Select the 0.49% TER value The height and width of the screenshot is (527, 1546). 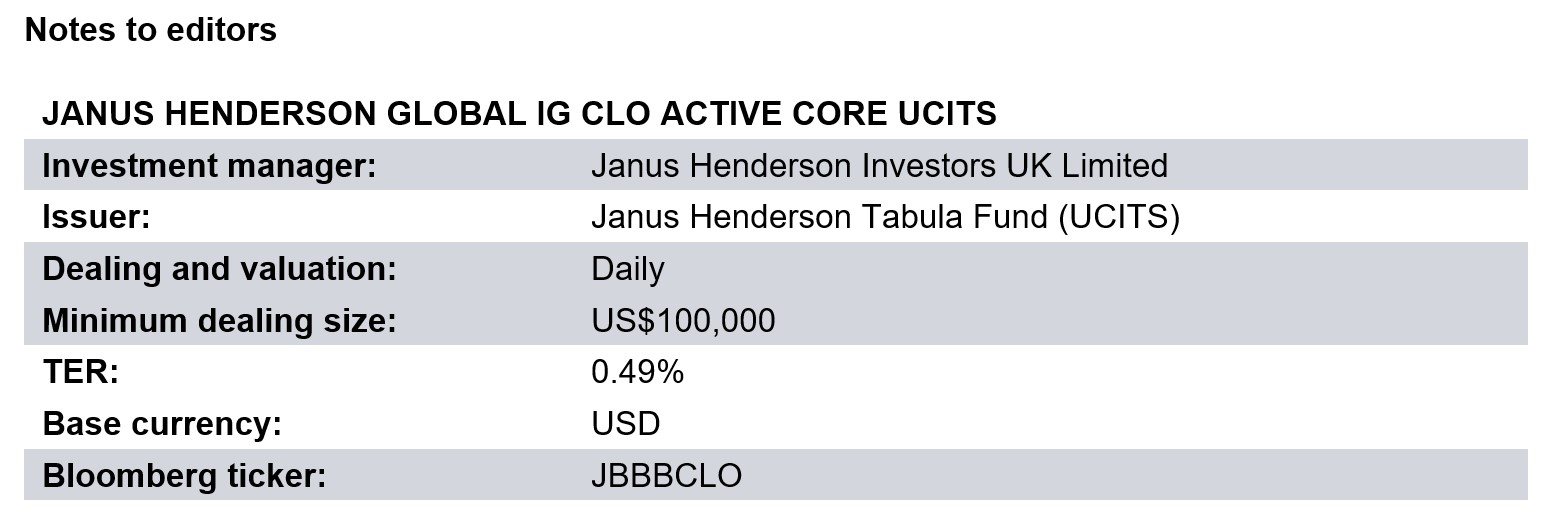coord(637,373)
